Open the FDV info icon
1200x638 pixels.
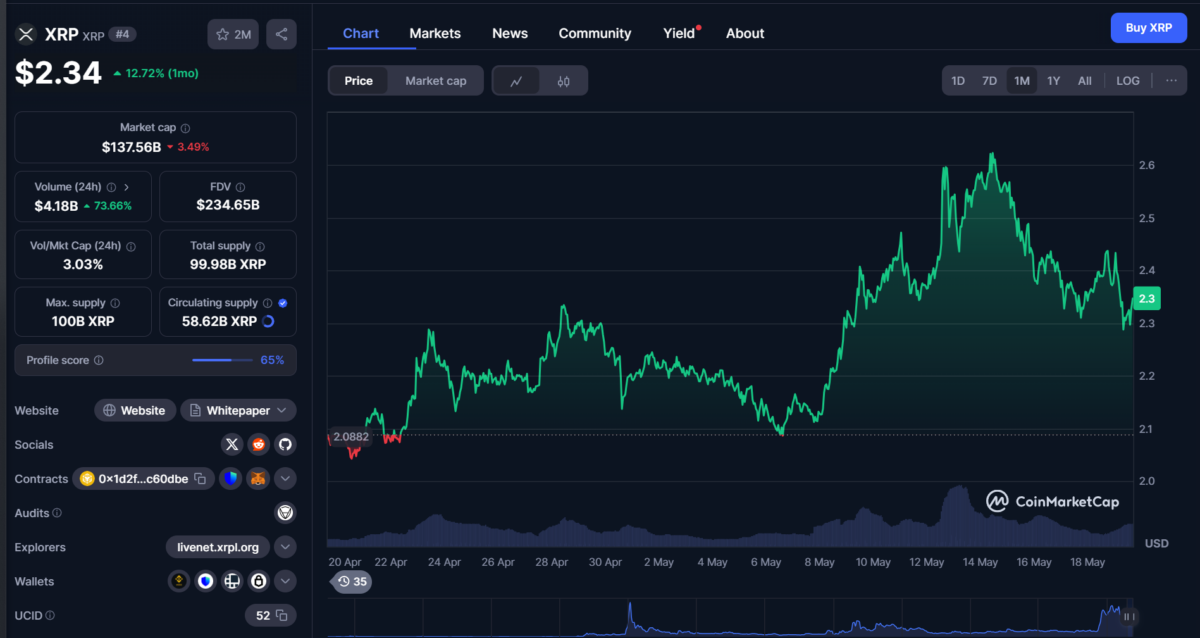240,187
